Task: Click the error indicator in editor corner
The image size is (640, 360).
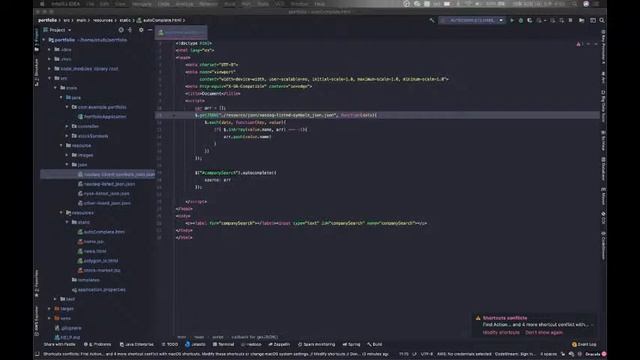Action: [580, 44]
